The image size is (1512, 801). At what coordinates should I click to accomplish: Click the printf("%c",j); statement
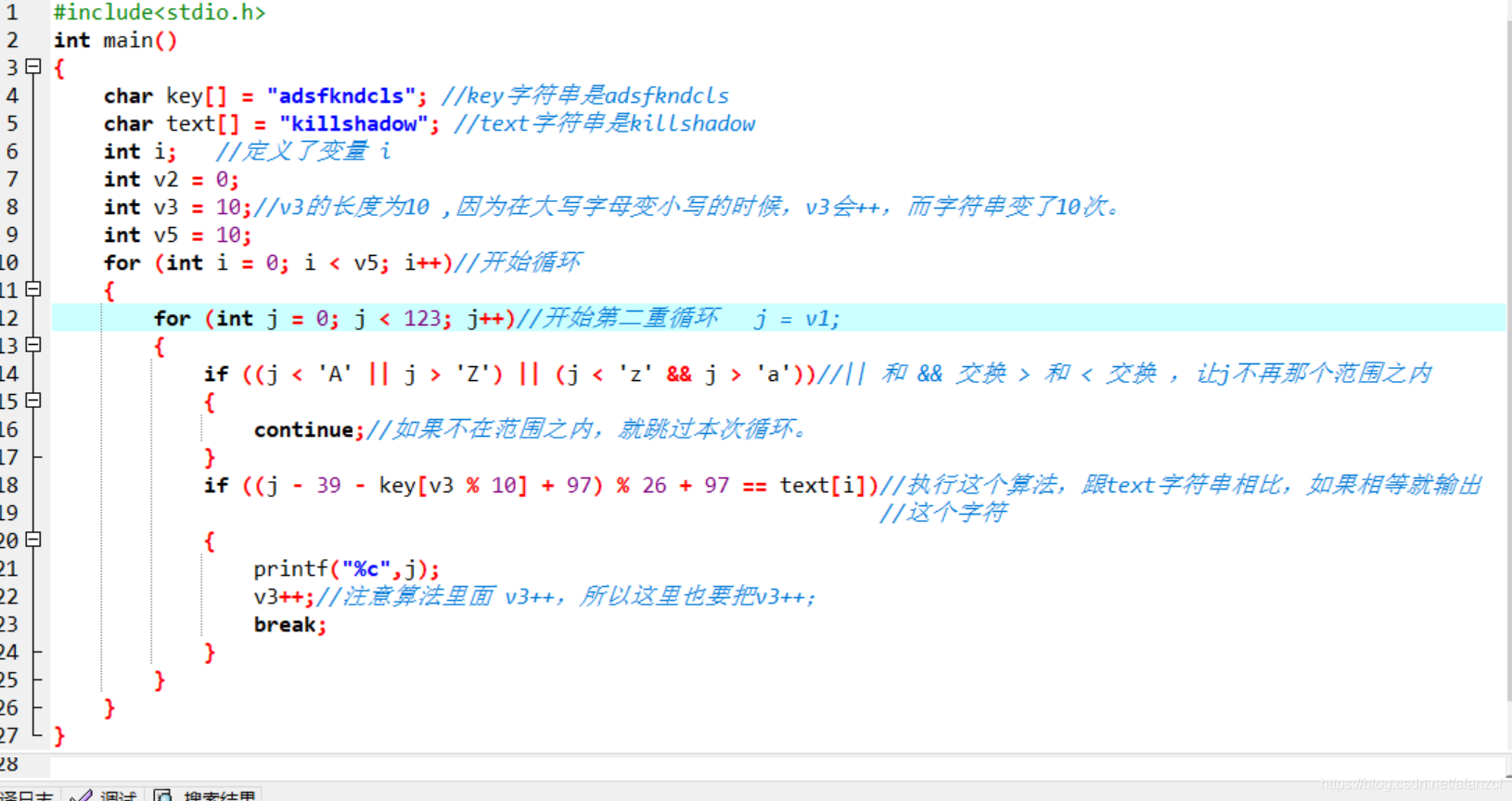(x=347, y=569)
